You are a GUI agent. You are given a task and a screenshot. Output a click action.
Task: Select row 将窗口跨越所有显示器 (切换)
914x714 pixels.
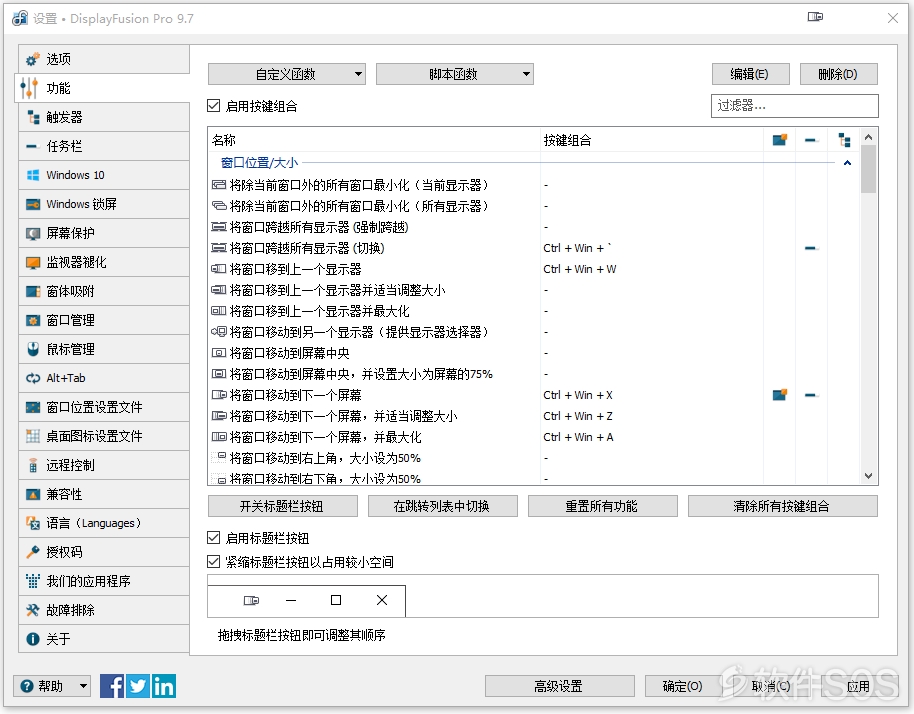click(533, 248)
